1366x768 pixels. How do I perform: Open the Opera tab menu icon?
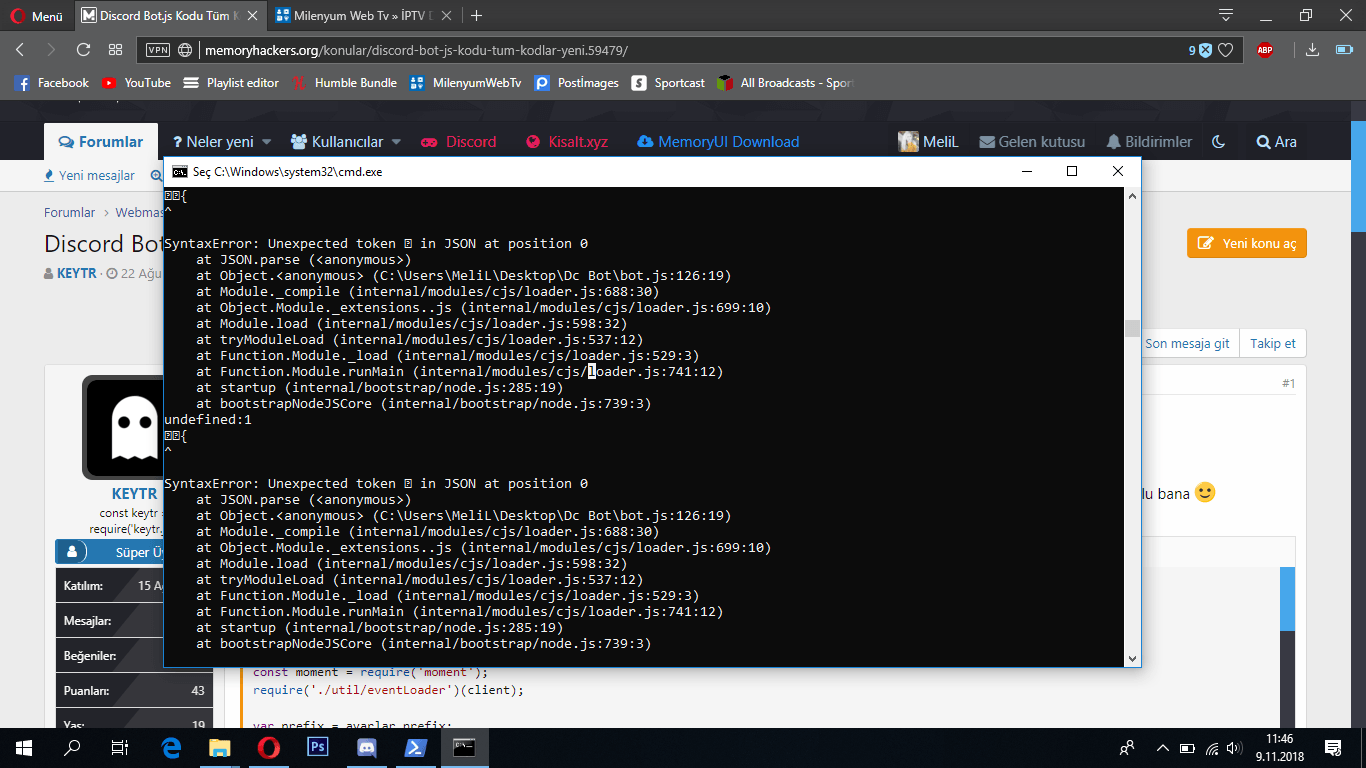[x=1226, y=15]
